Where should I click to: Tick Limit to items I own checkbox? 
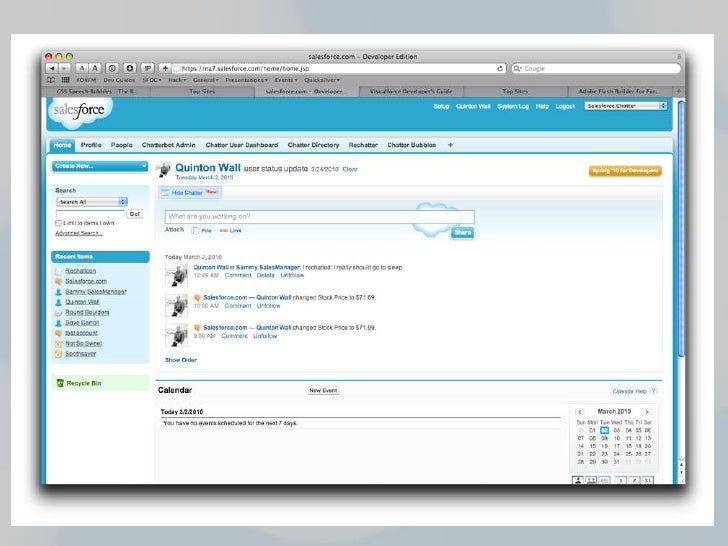(x=58, y=223)
